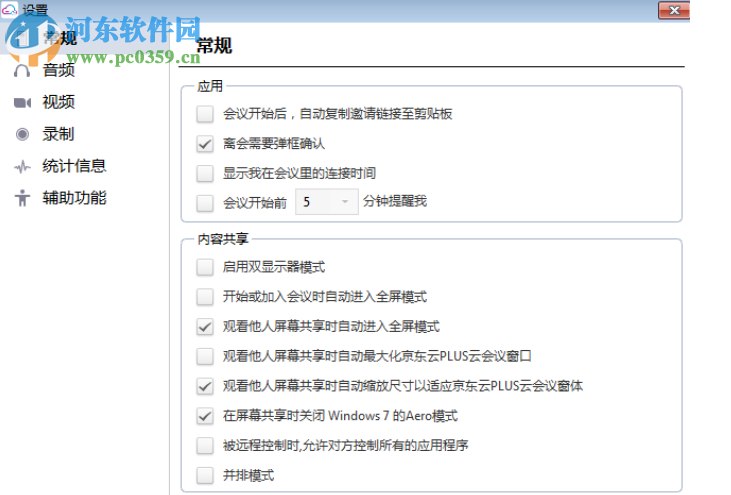Check 观看他人屏幕共享时自动最大化 window option
Screen dimensions: 731x495
pos(205,357)
